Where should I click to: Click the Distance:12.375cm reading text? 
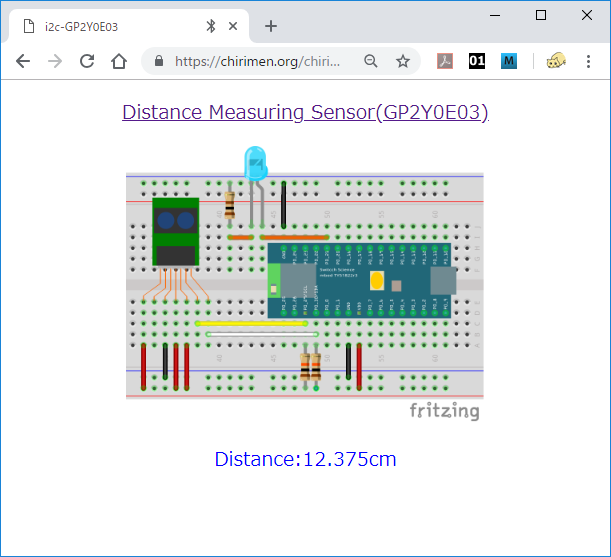tap(305, 459)
